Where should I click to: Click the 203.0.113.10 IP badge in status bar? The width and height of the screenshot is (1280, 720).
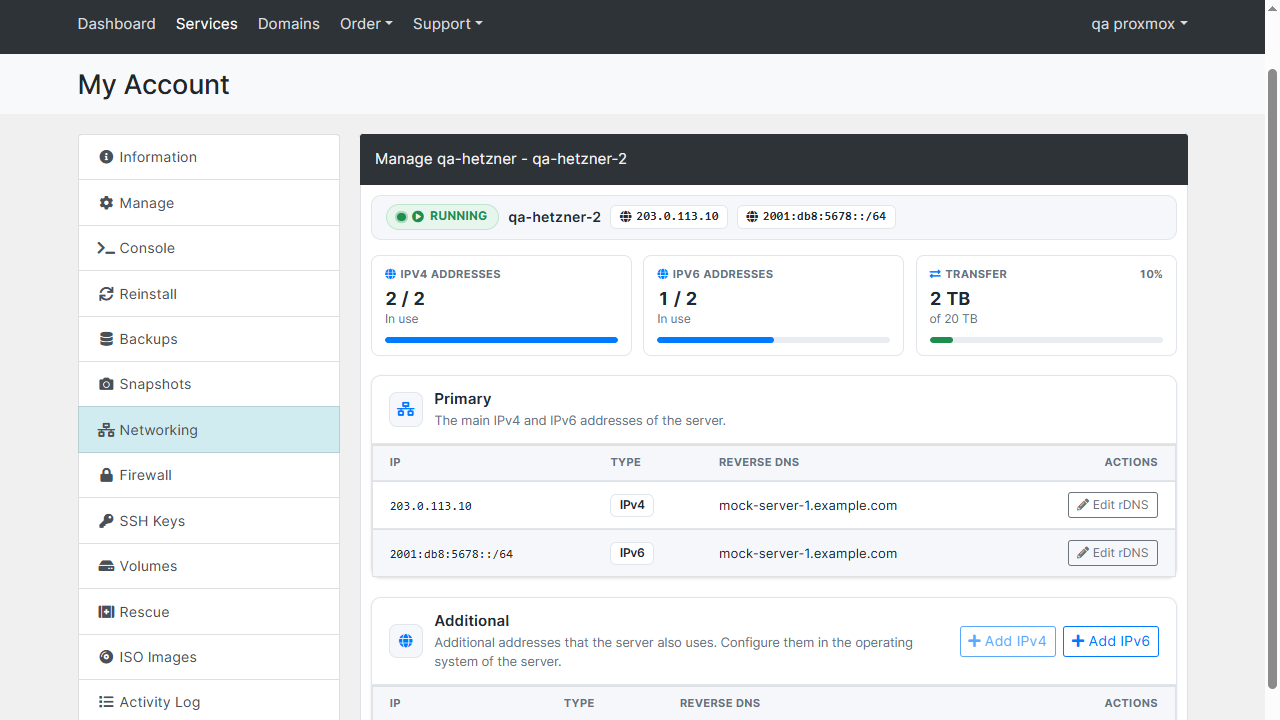[x=670, y=216]
